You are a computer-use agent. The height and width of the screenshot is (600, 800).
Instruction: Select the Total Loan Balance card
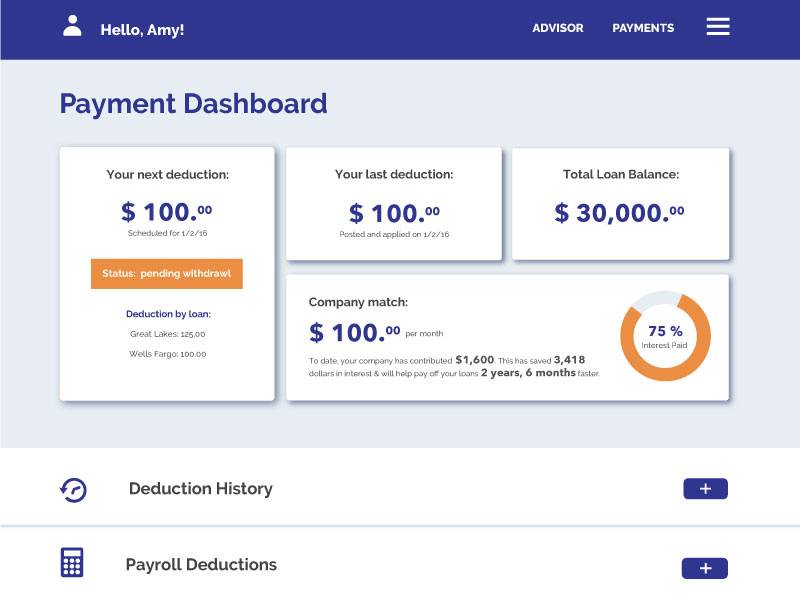[621, 204]
